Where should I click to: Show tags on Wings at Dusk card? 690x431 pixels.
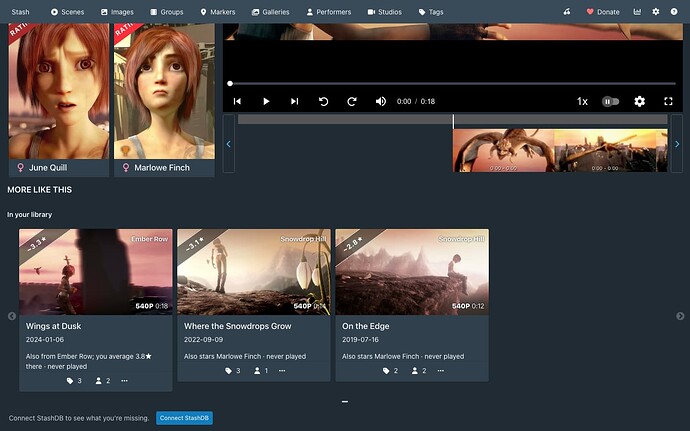click(74, 381)
